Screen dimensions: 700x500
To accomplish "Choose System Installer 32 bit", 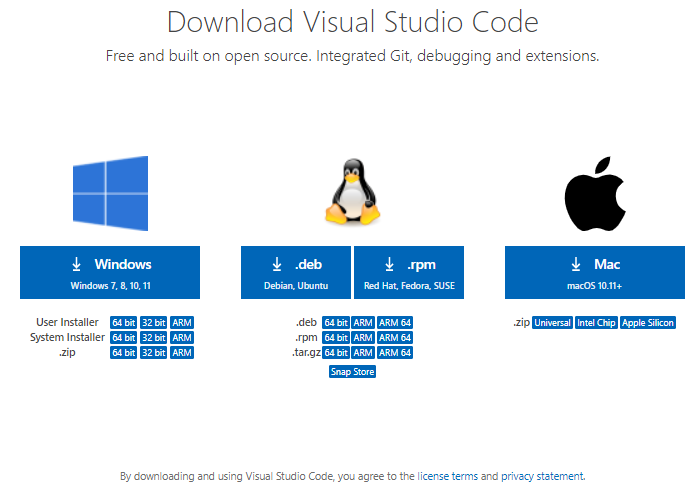I will (154, 338).
